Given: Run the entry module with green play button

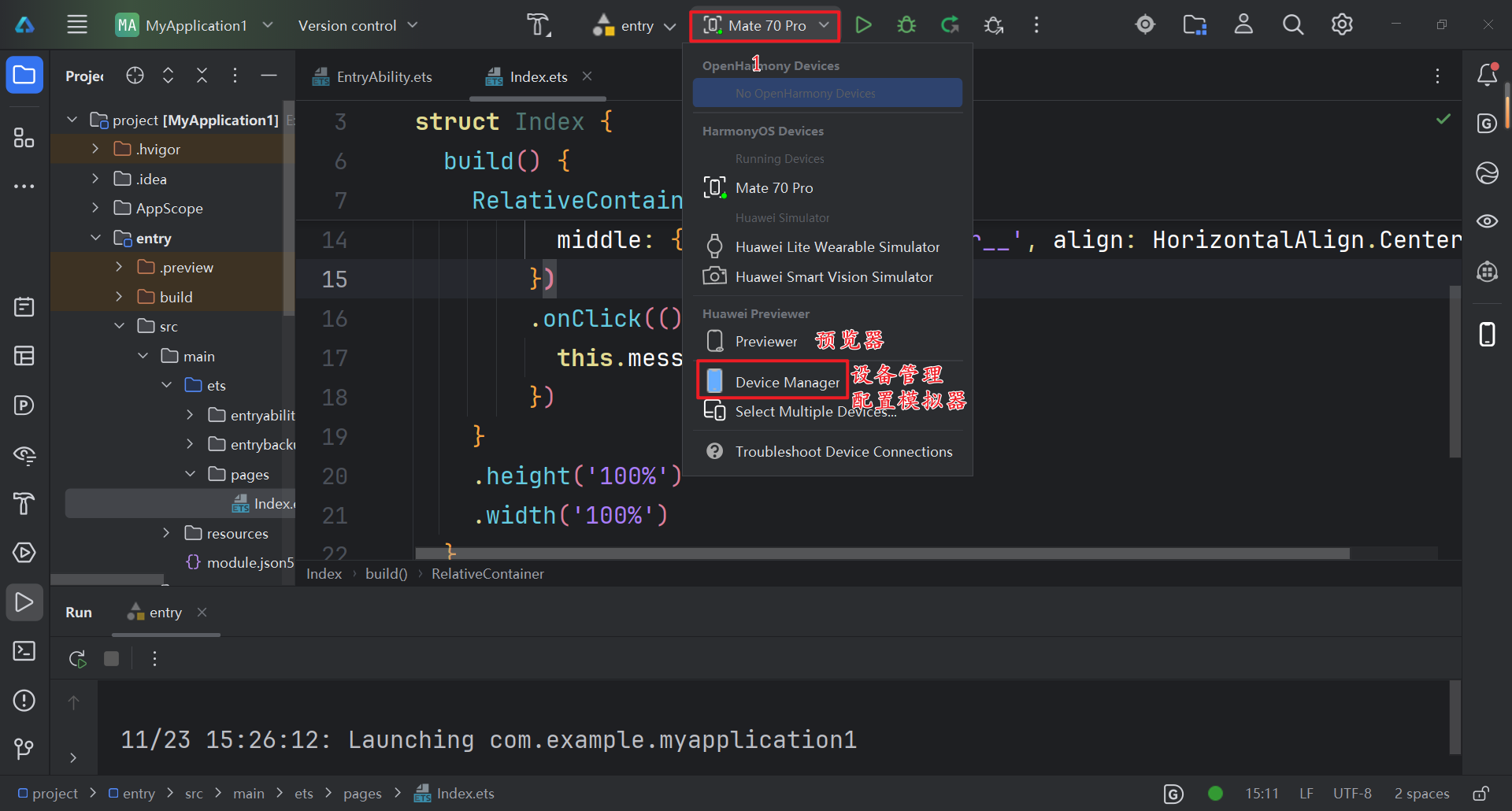Looking at the screenshot, I should click(x=863, y=25).
